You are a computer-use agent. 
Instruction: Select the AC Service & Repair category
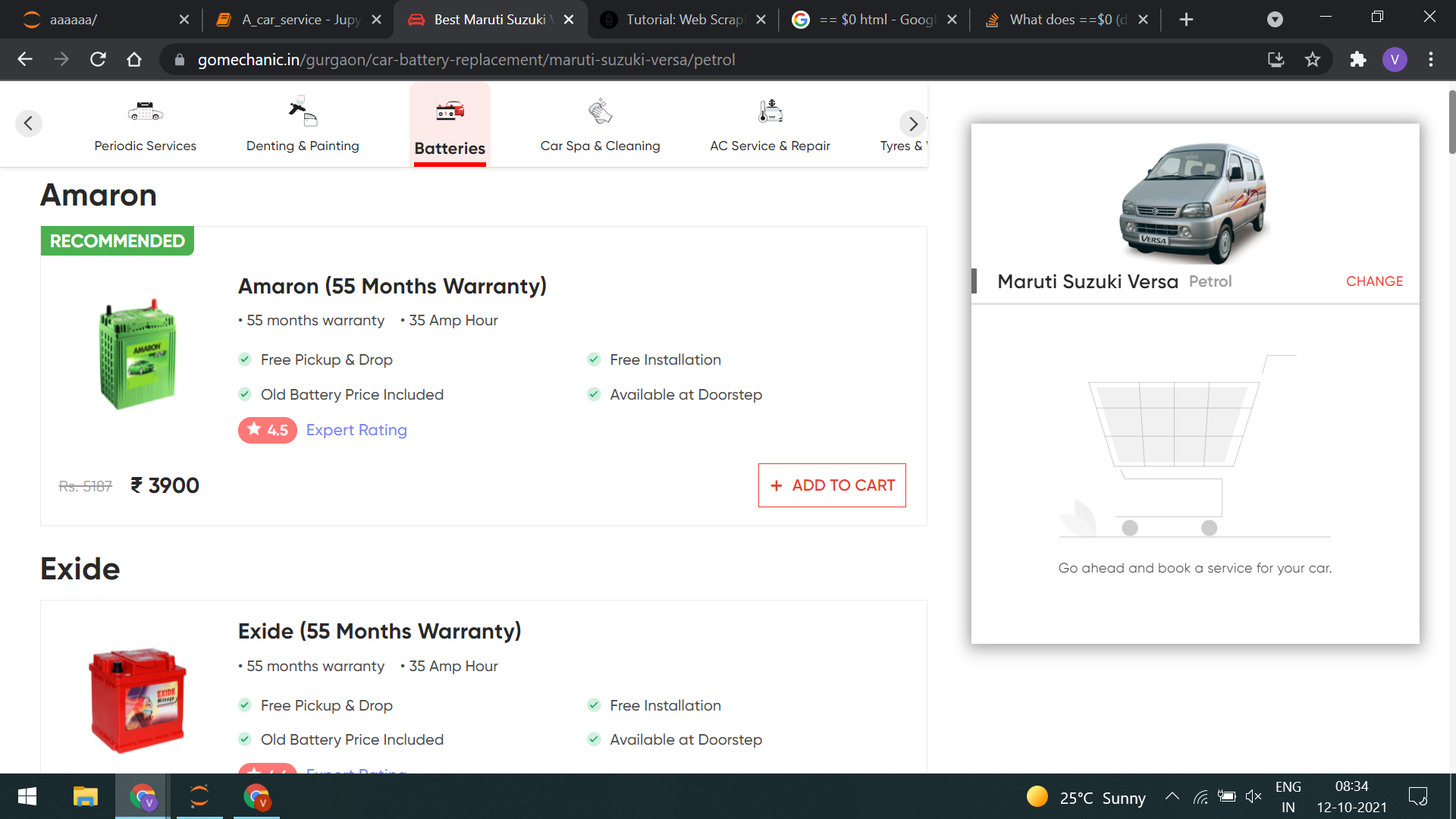pyautogui.click(x=770, y=125)
